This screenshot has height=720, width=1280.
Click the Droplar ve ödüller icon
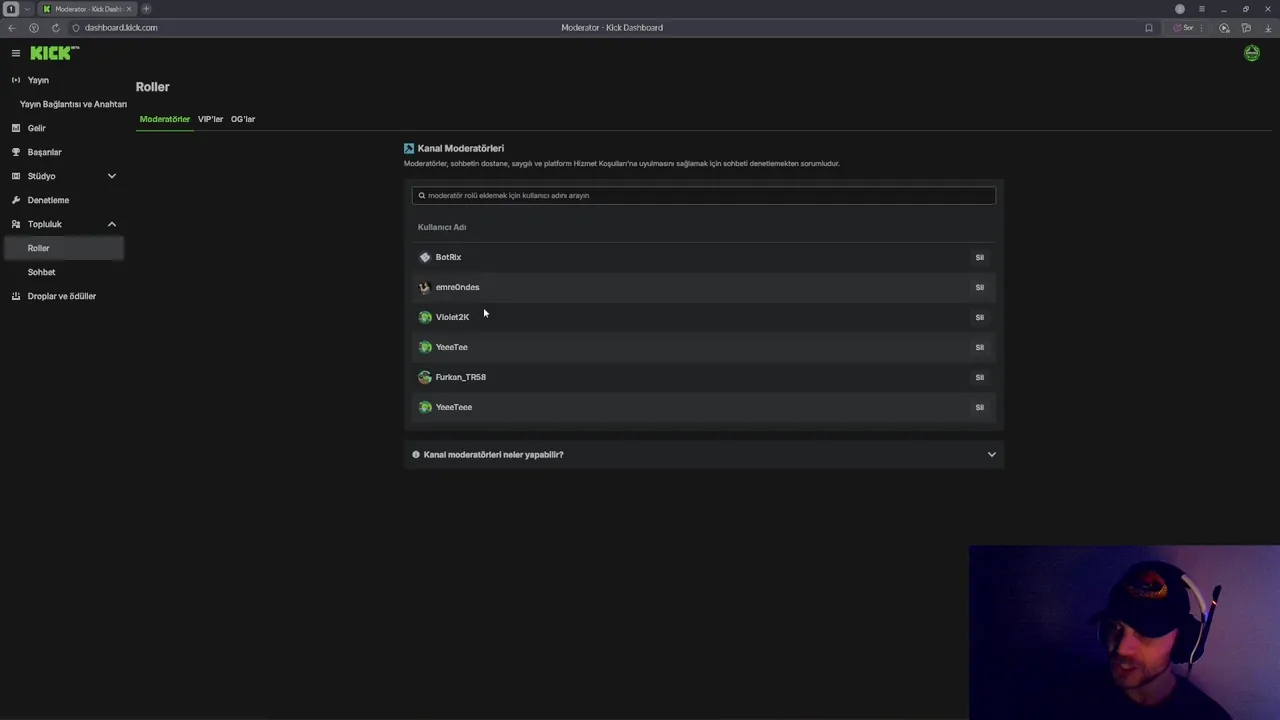[x=15, y=296]
